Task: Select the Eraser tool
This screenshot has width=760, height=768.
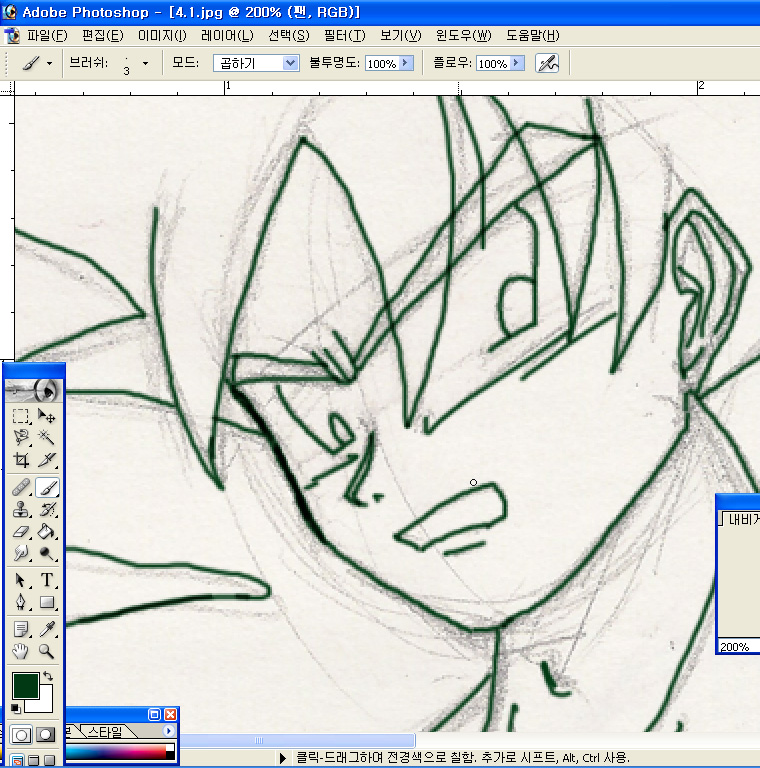Action: tap(21, 531)
